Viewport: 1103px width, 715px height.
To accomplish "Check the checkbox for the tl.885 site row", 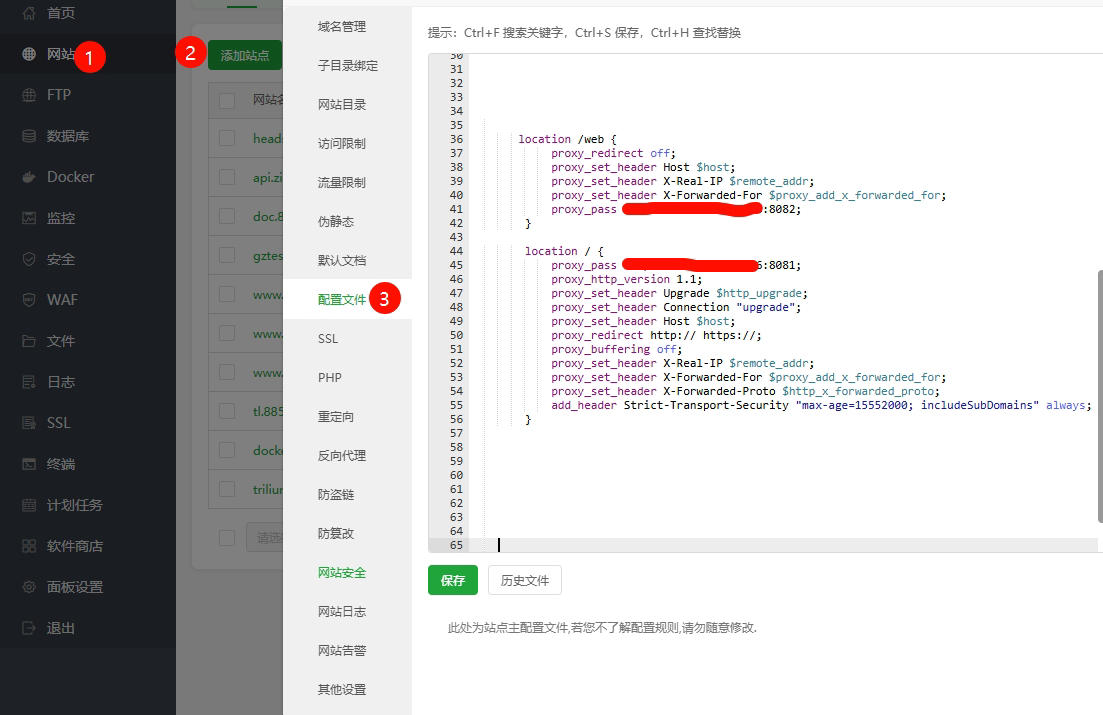I will coord(226,411).
